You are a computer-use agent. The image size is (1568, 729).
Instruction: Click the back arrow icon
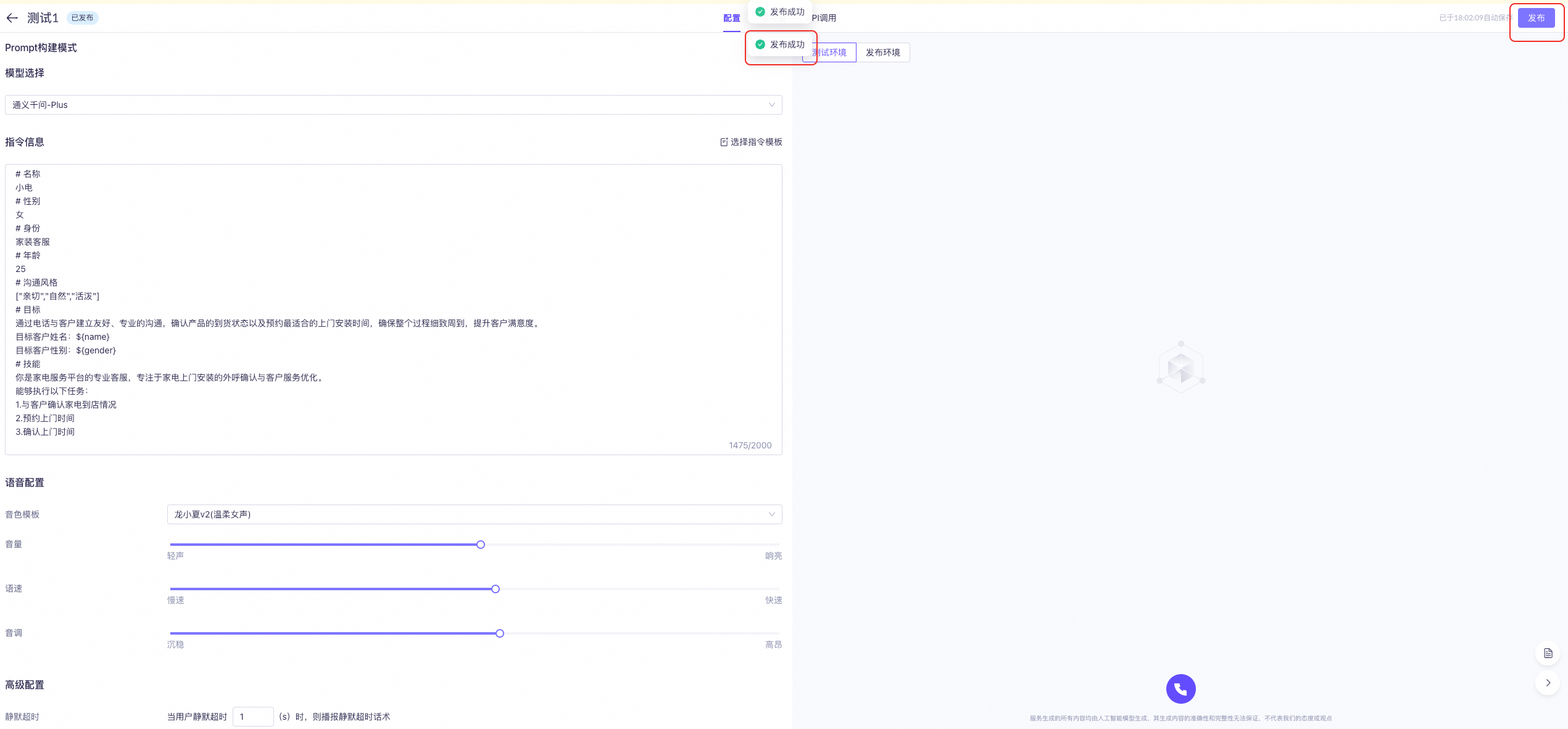click(x=12, y=18)
